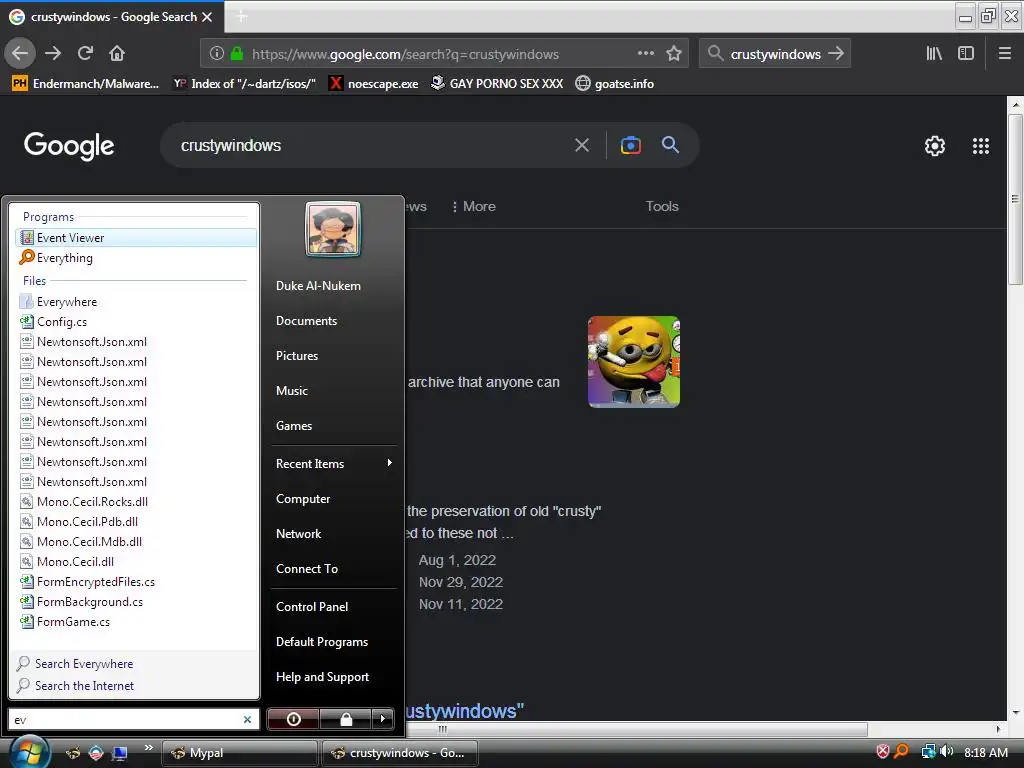Click the user account picture in start menu
Screen dimensions: 1024x768
[x=333, y=229]
